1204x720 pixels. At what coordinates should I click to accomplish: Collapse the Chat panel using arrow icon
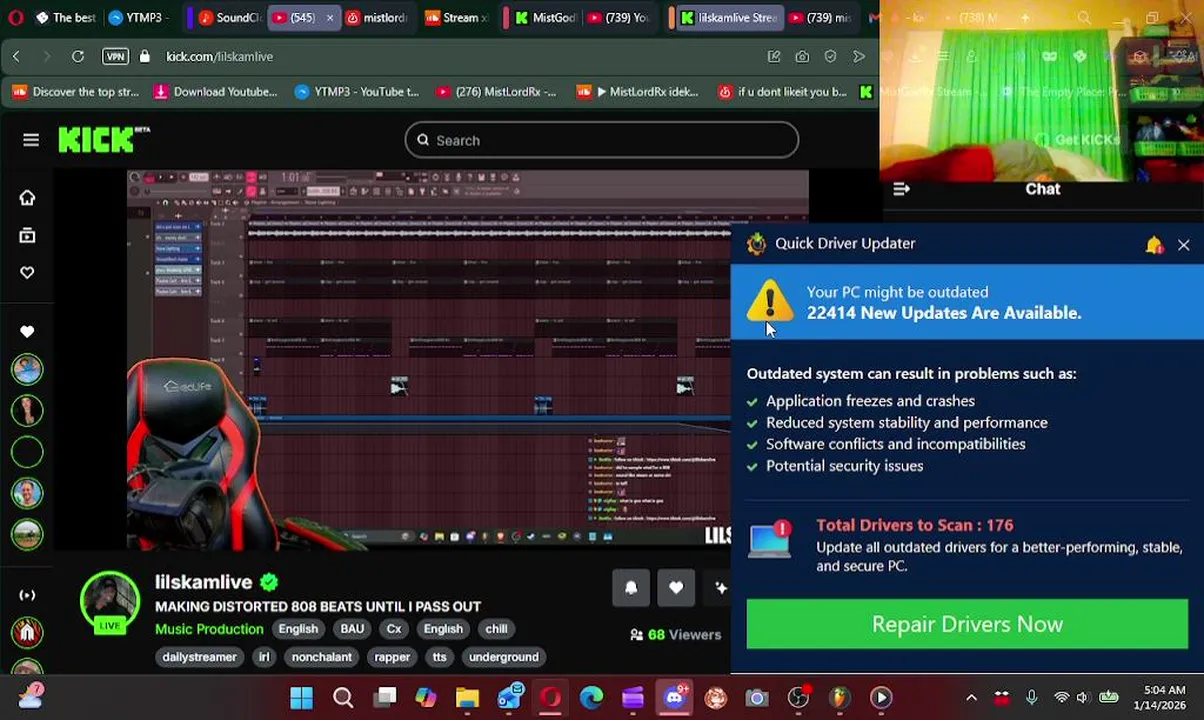901,189
